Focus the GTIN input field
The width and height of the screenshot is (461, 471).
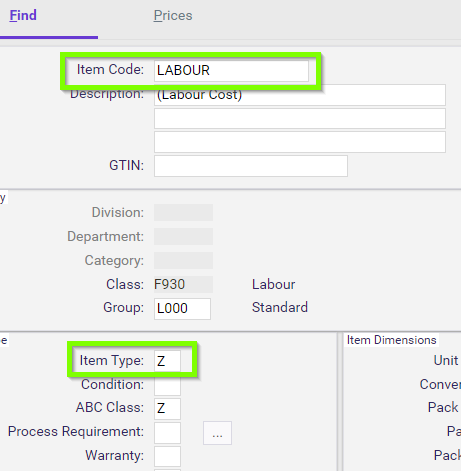point(251,166)
